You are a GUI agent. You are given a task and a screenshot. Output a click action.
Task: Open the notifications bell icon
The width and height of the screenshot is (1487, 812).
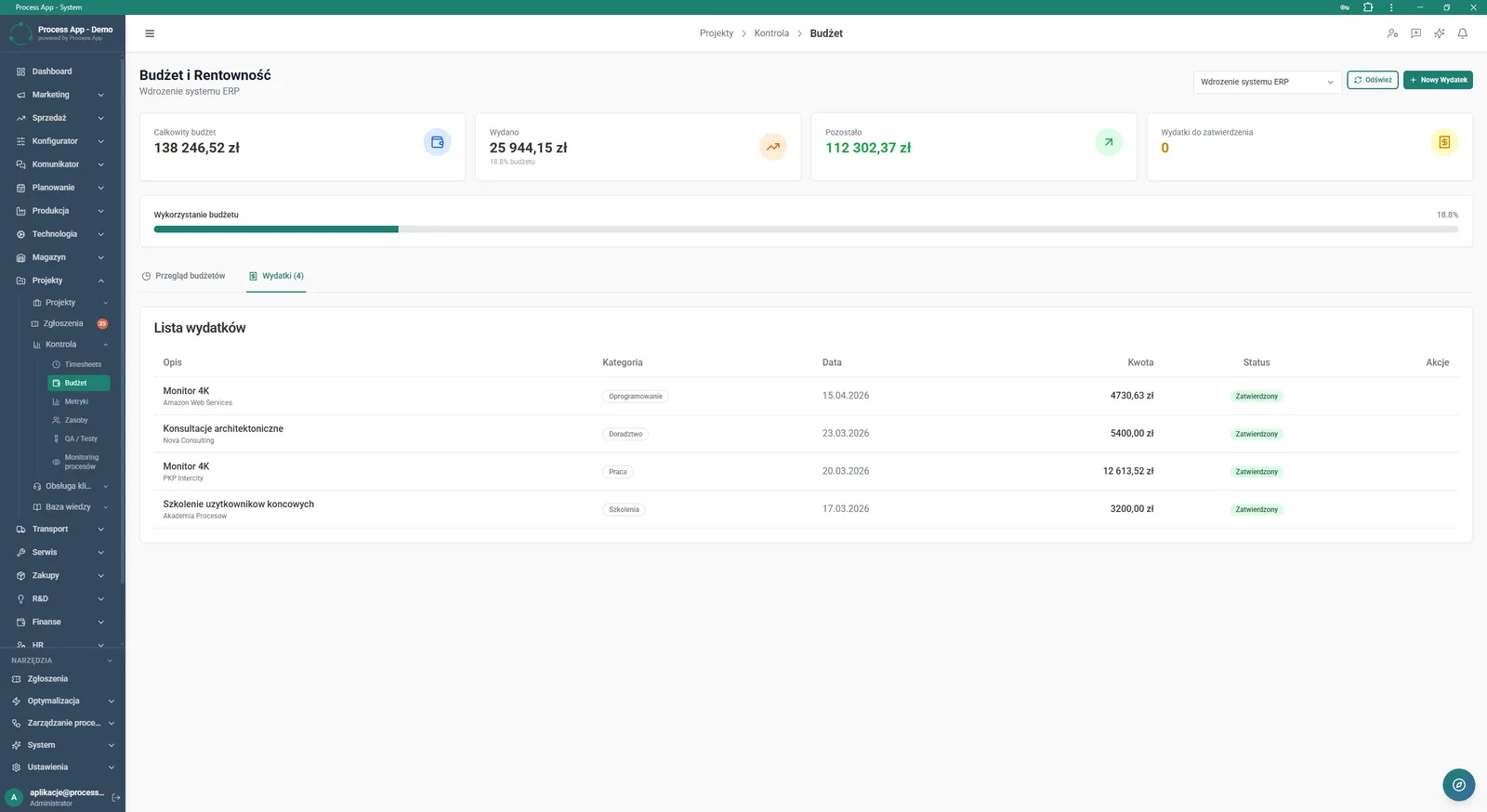coord(1462,33)
